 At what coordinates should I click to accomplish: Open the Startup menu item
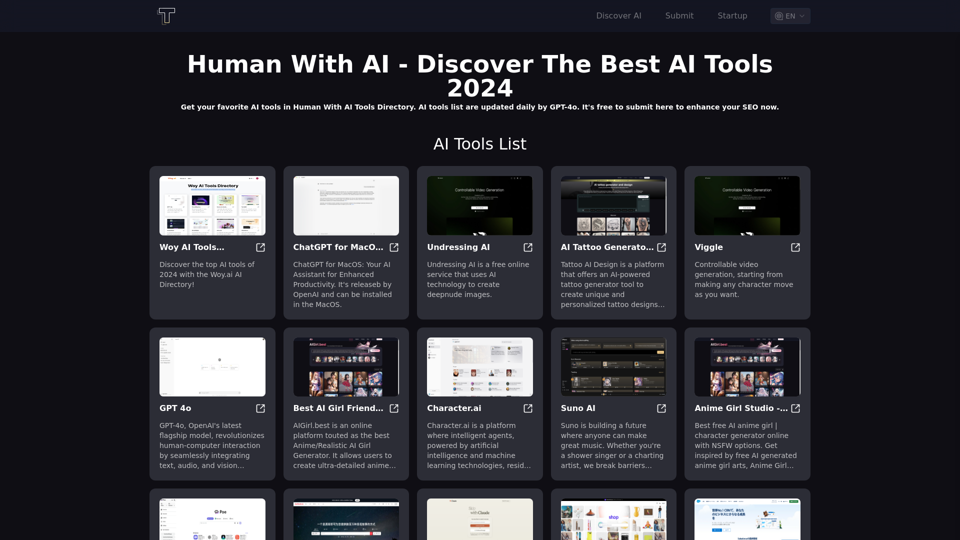click(x=732, y=16)
